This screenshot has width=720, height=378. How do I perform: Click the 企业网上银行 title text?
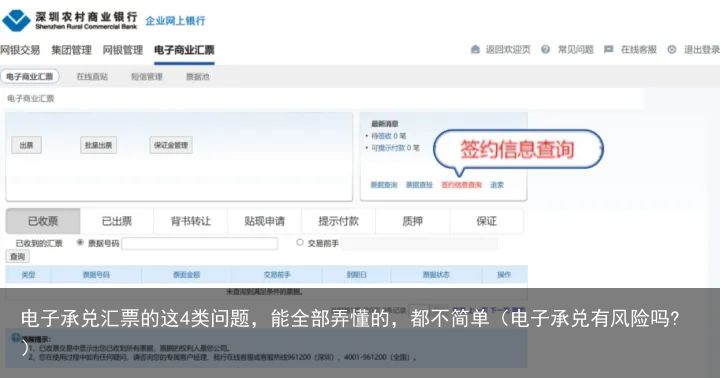coord(175,21)
